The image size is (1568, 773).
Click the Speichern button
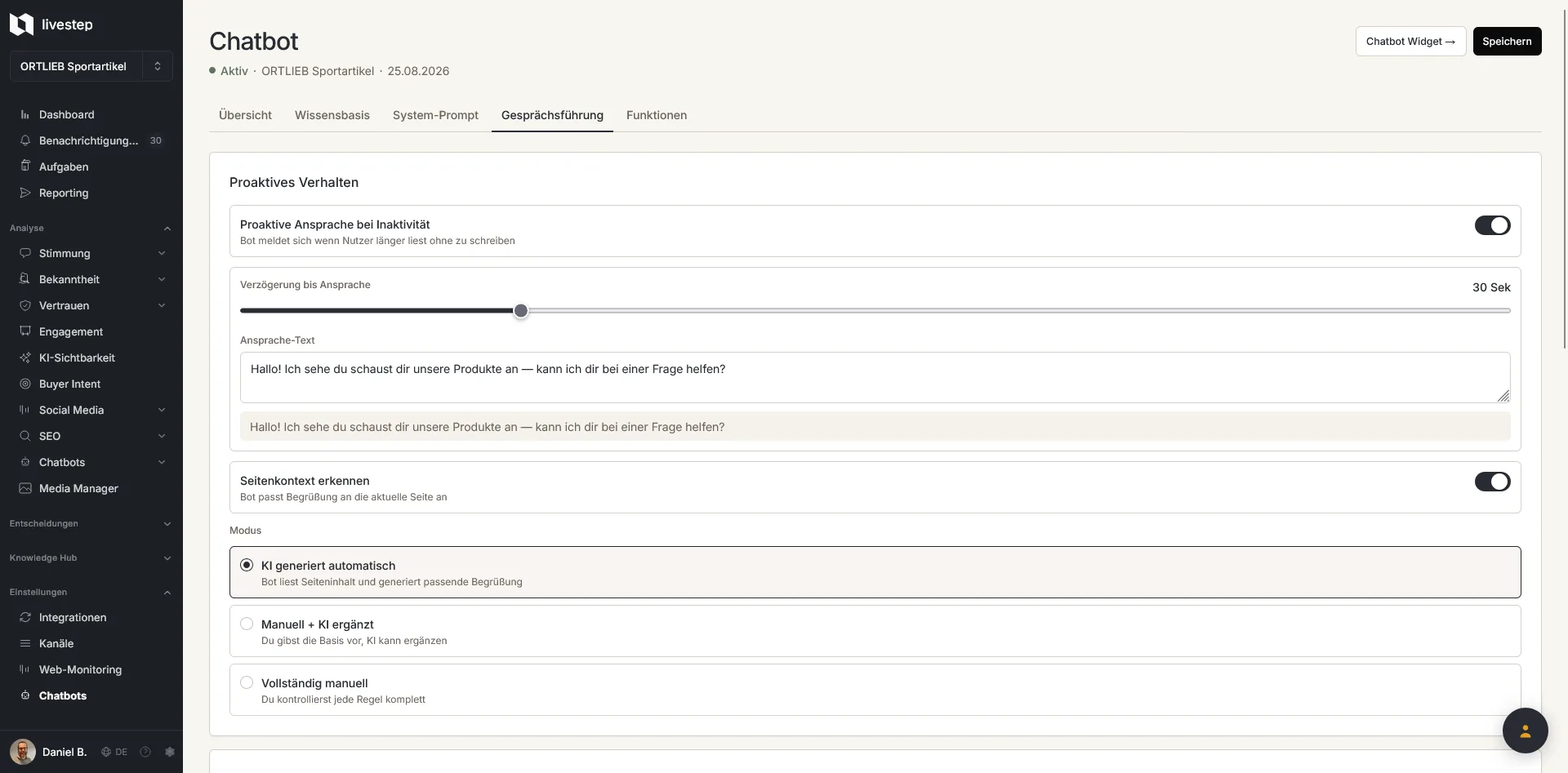click(x=1507, y=41)
